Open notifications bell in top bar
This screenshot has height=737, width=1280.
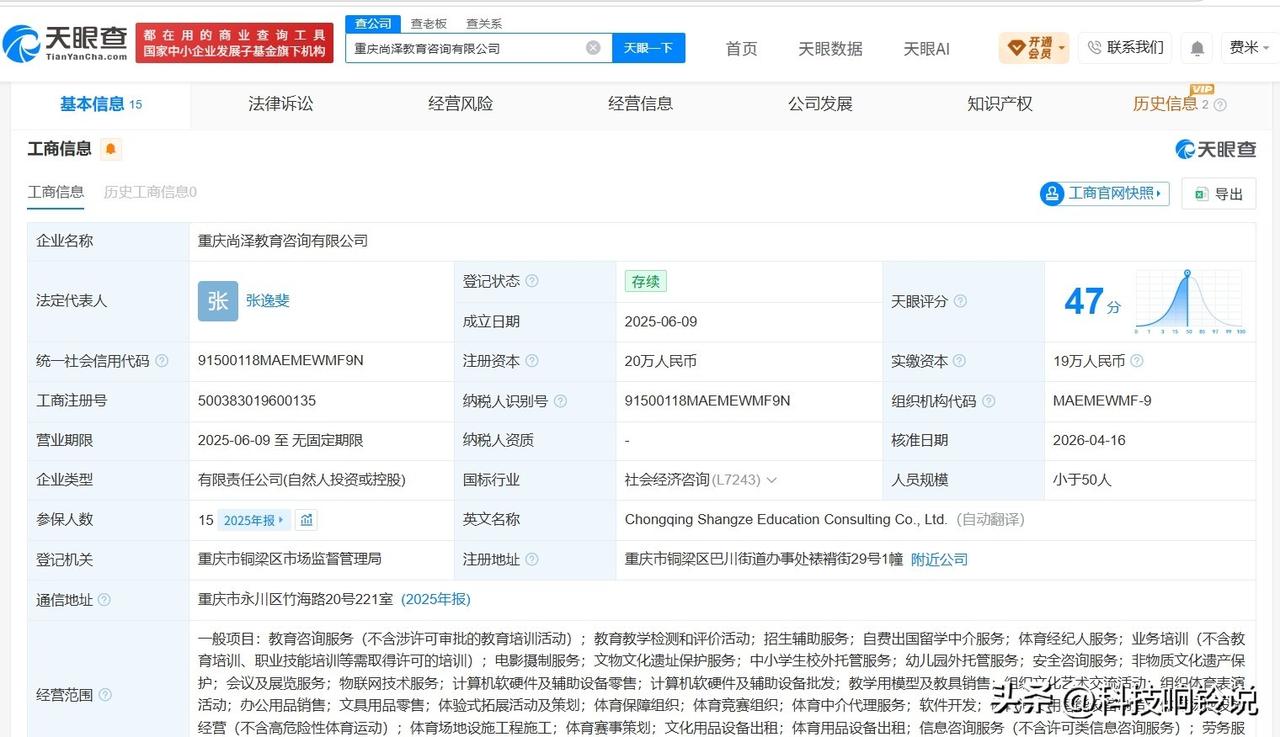tap(1197, 48)
